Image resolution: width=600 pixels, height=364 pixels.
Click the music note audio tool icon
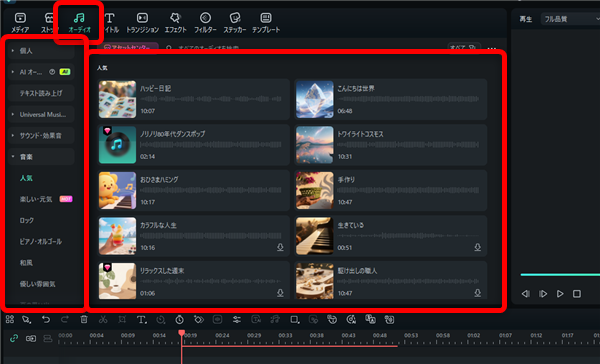[275, 319]
